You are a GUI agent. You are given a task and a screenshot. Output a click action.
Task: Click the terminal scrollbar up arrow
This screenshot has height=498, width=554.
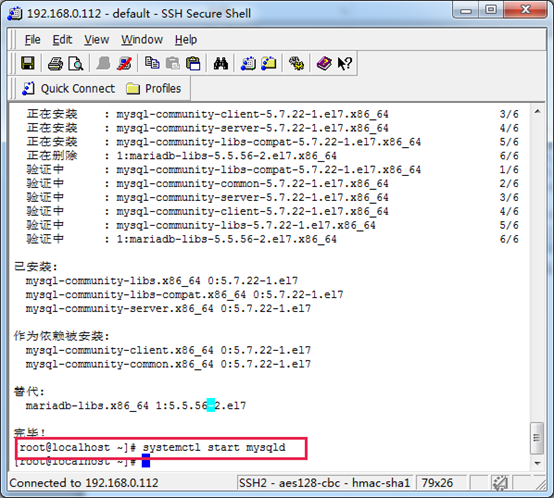(537, 112)
